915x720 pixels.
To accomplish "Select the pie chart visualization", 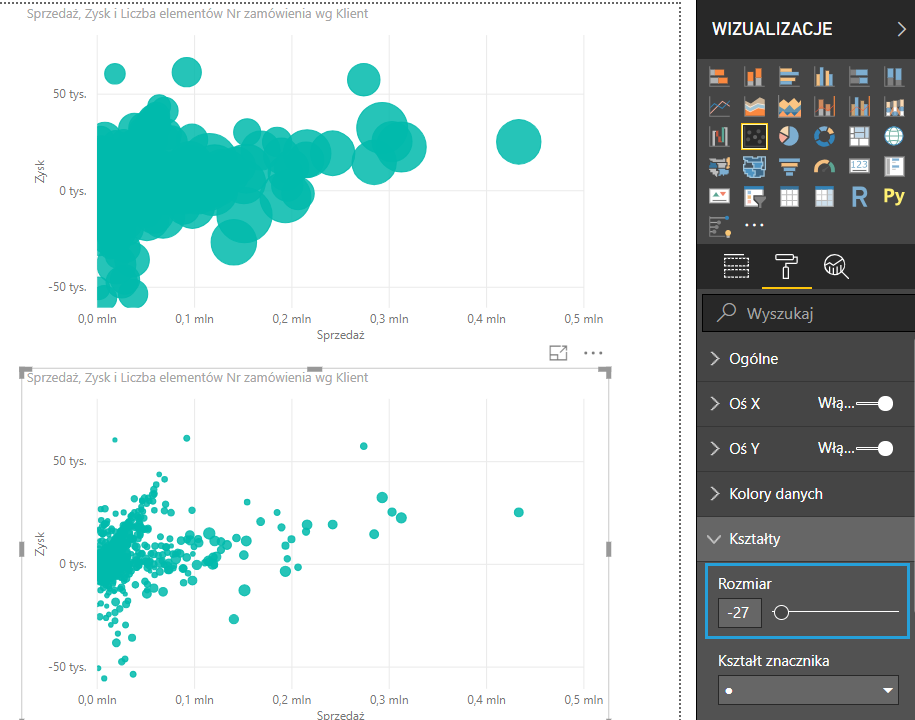I will click(789, 136).
